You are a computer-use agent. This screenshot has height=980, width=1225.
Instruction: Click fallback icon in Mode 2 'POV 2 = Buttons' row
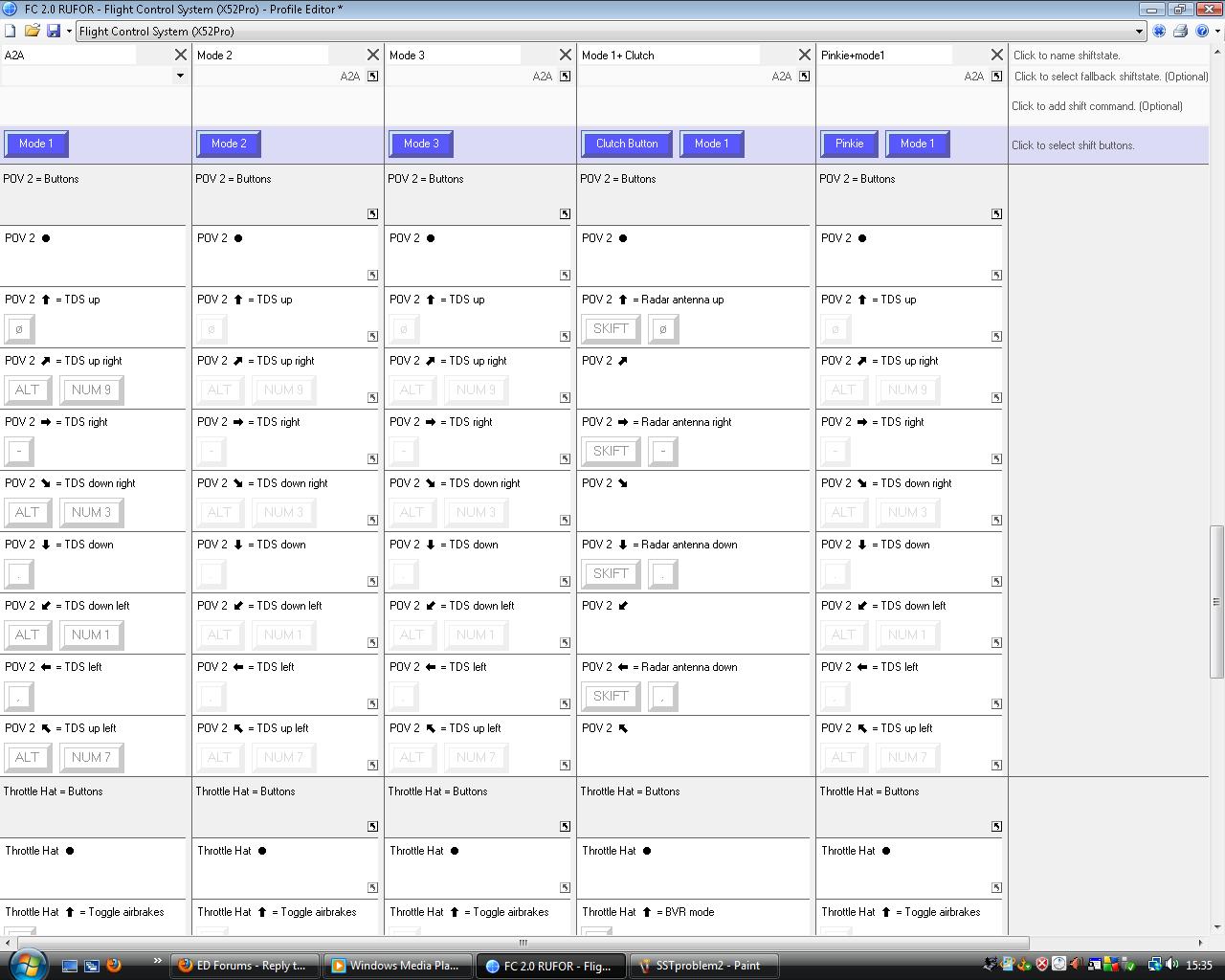pyautogui.click(x=373, y=213)
